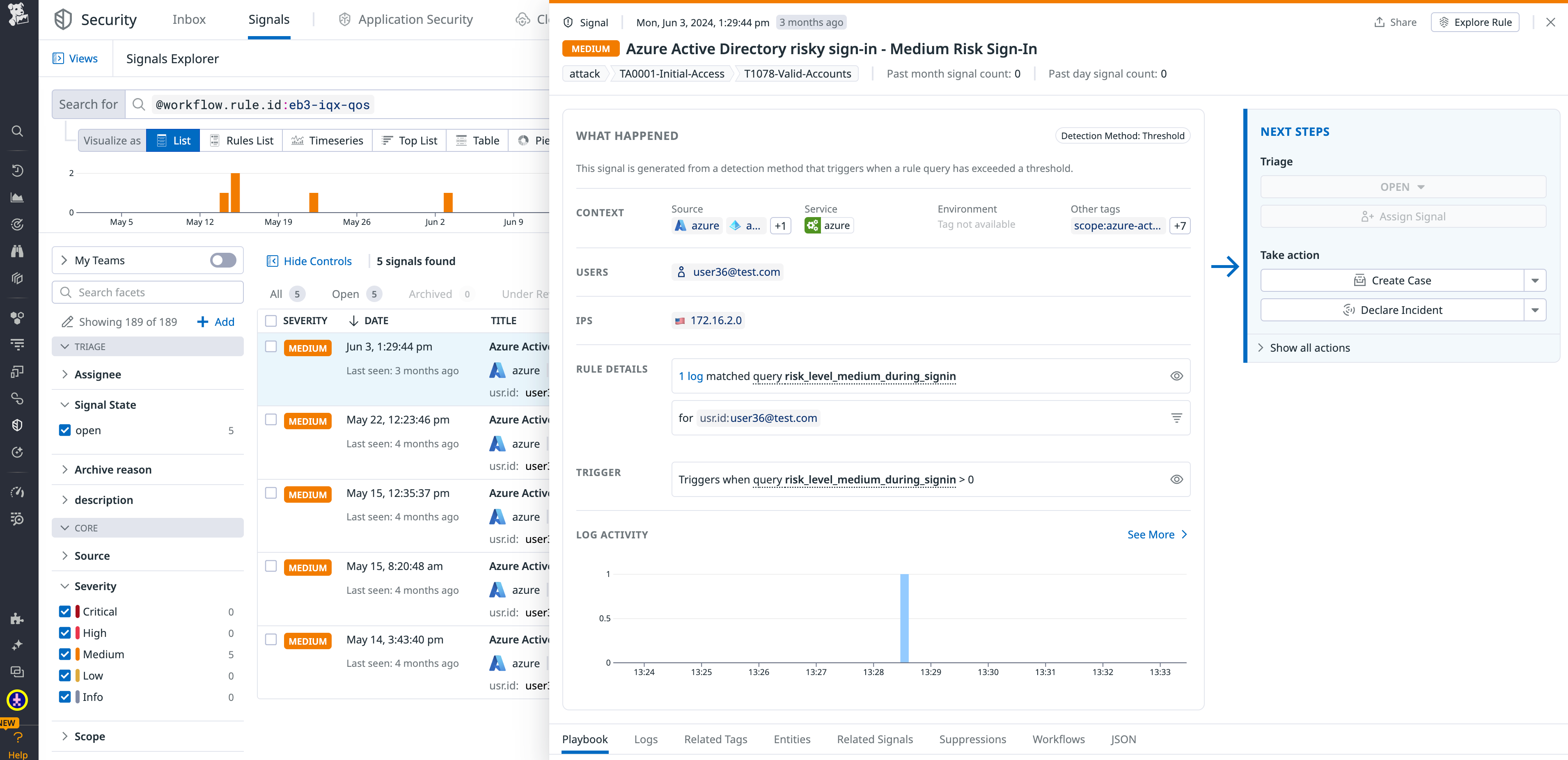Toggle the eye icon on the Trigger query
This screenshot has width=1568, height=760.
click(1177, 479)
